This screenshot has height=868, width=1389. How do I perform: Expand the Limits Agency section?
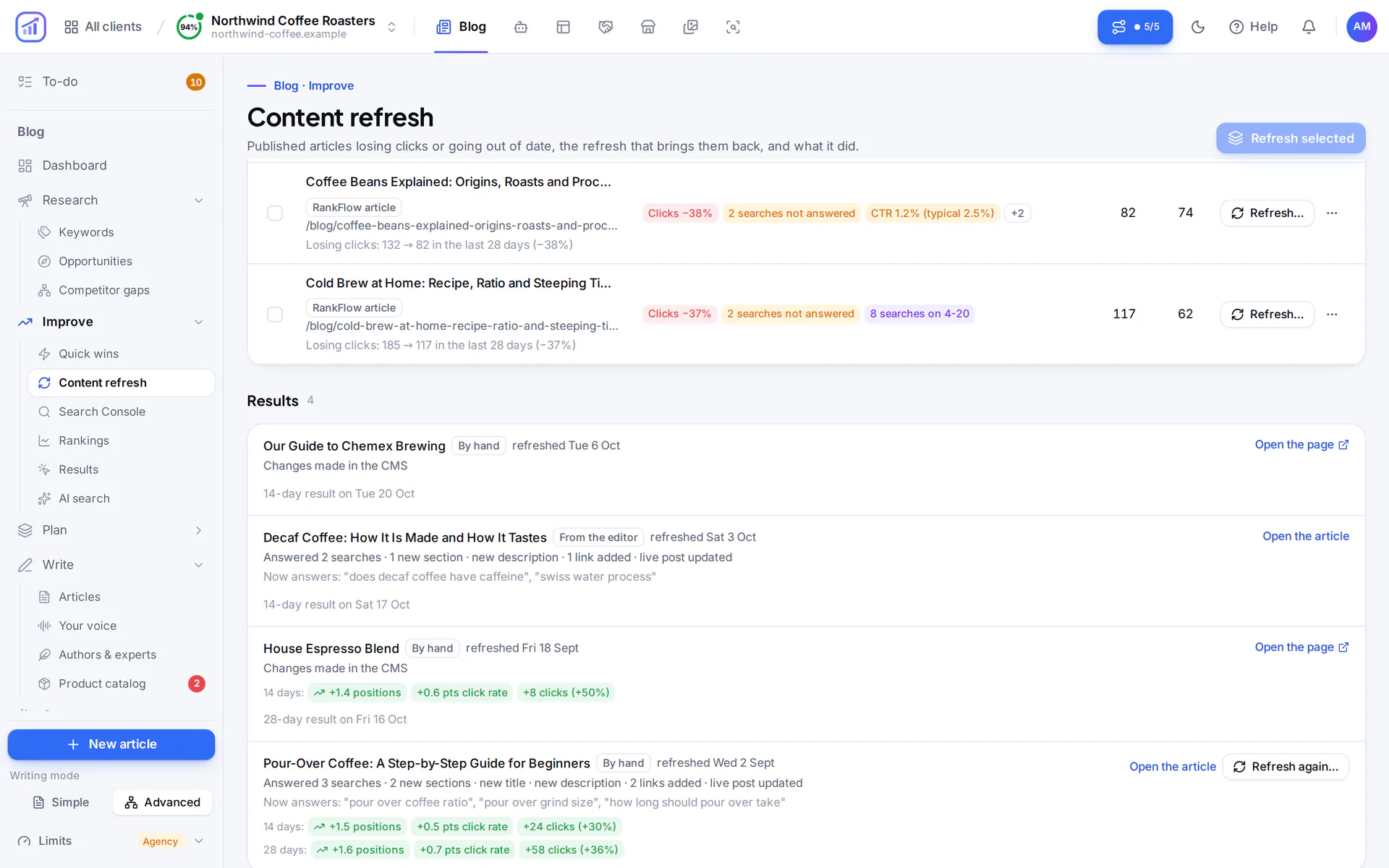click(x=199, y=841)
